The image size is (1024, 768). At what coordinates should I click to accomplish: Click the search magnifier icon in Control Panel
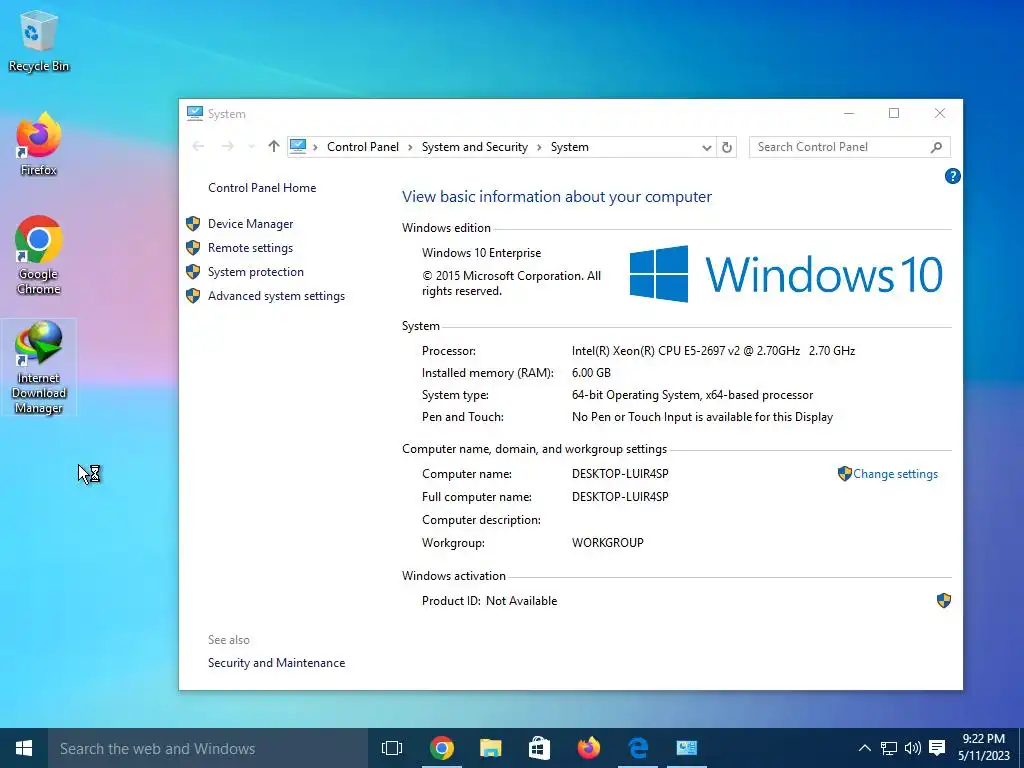coord(936,147)
